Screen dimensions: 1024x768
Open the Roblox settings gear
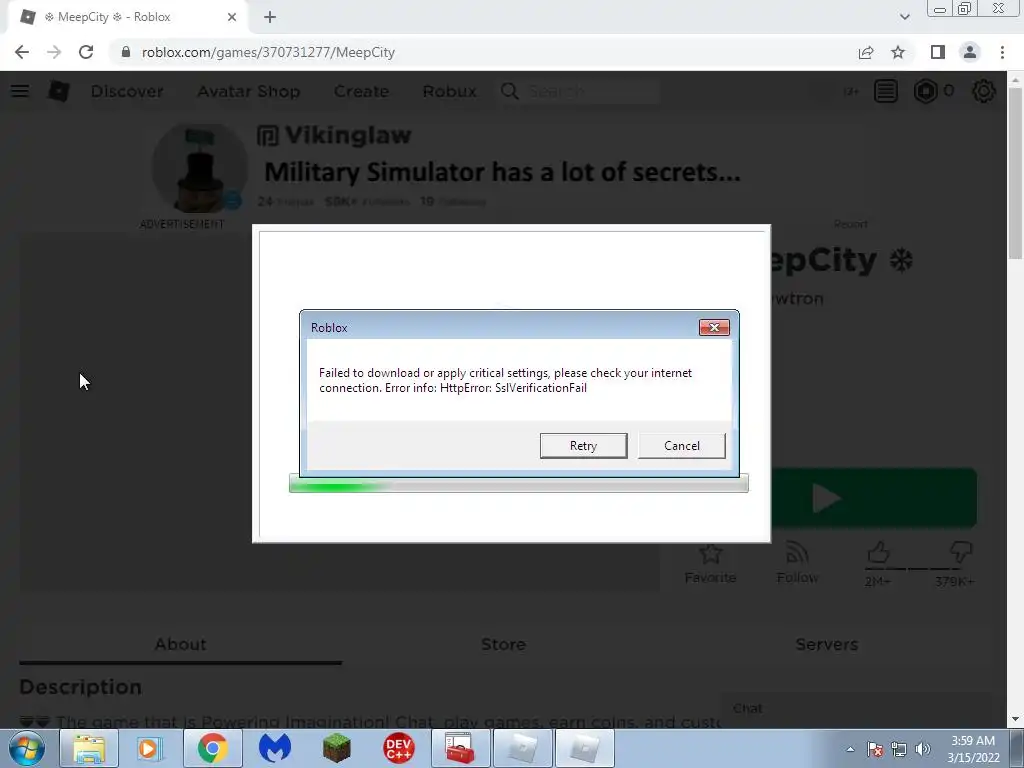coord(984,91)
